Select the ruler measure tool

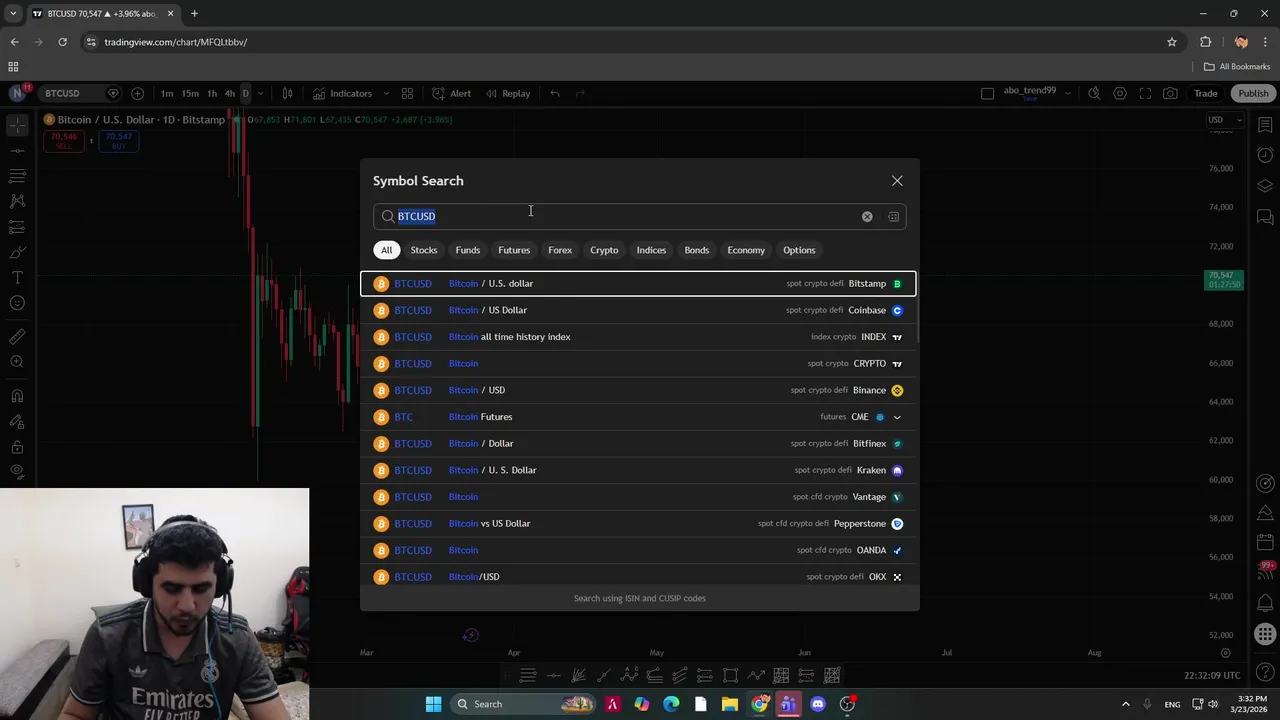tap(17, 337)
